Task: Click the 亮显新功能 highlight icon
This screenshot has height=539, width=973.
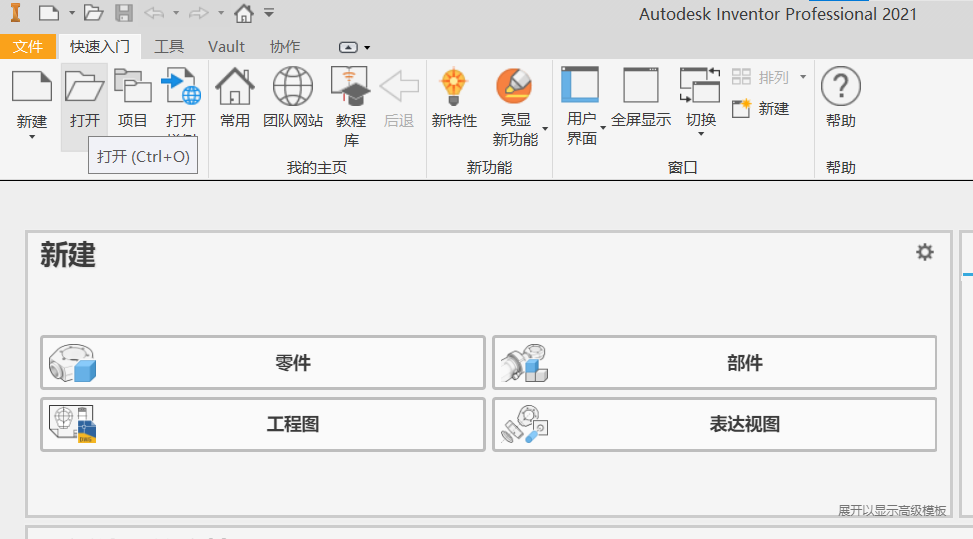Action: (514, 86)
